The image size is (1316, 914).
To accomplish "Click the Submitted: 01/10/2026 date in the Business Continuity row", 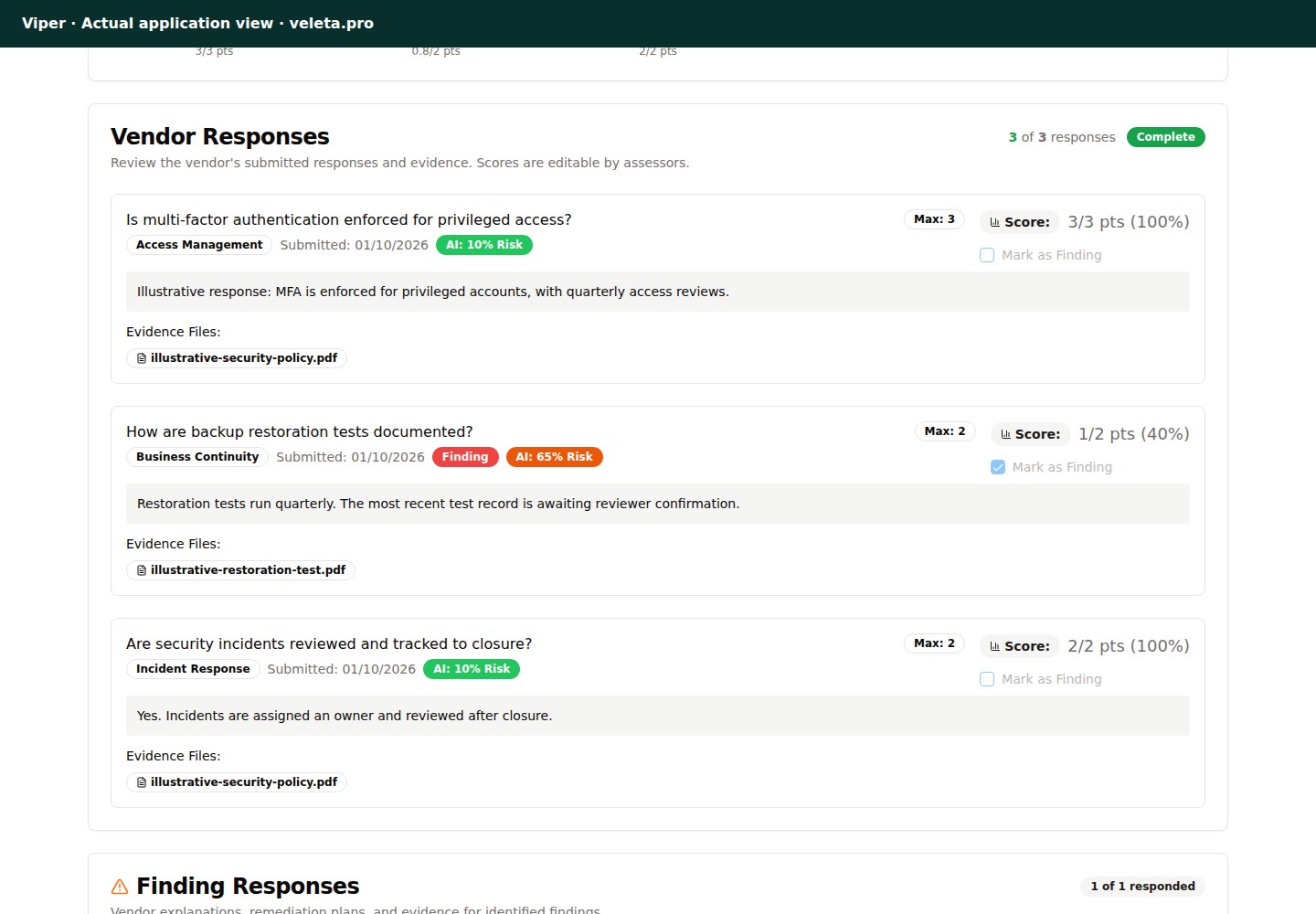I will 350,457.
